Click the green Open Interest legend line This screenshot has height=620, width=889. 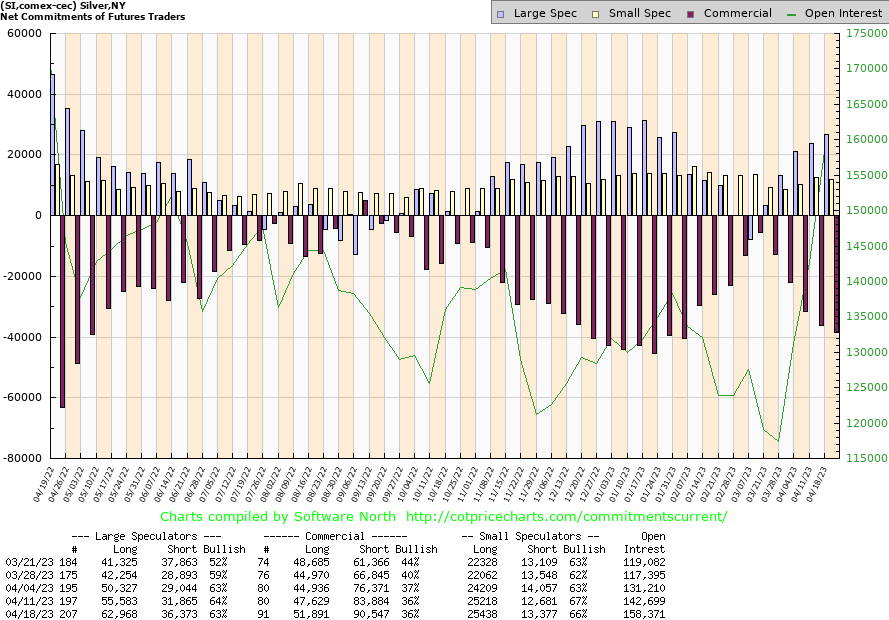point(792,13)
